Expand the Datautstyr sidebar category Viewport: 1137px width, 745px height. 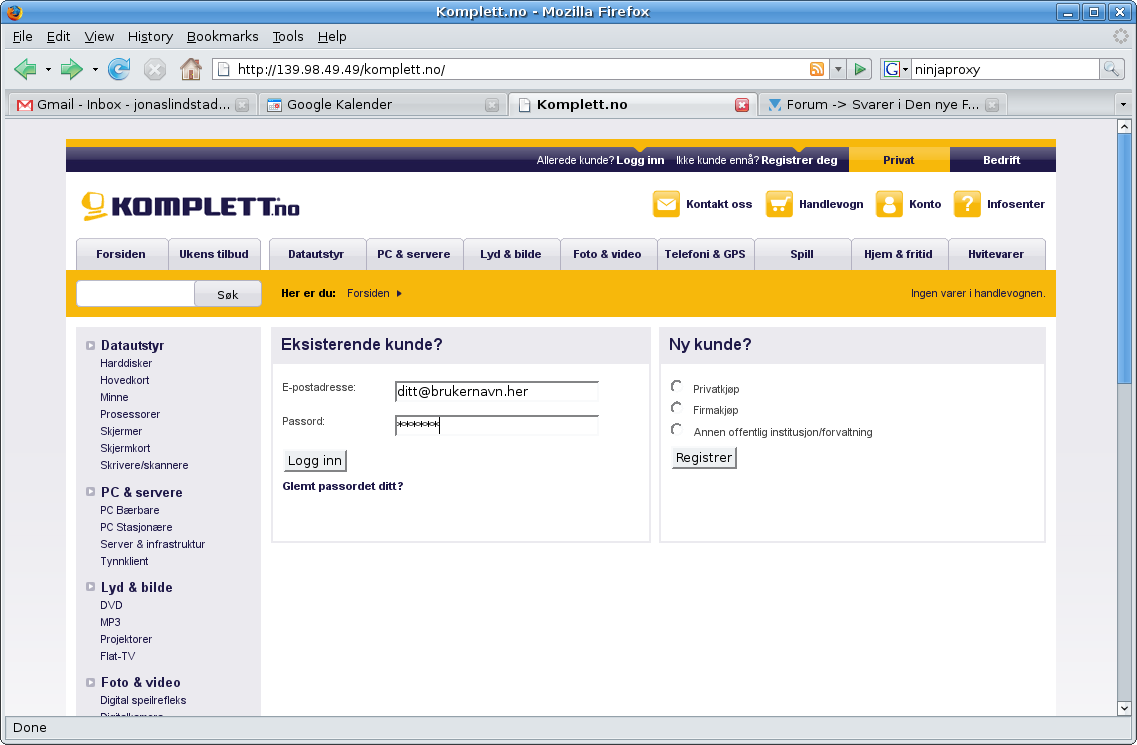pos(91,345)
